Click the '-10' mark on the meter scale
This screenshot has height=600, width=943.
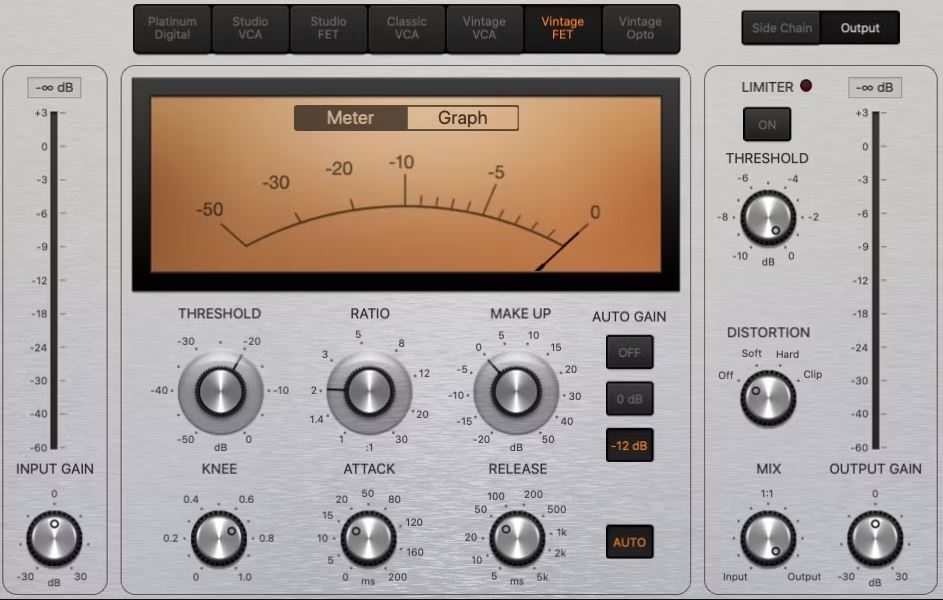coord(401,162)
